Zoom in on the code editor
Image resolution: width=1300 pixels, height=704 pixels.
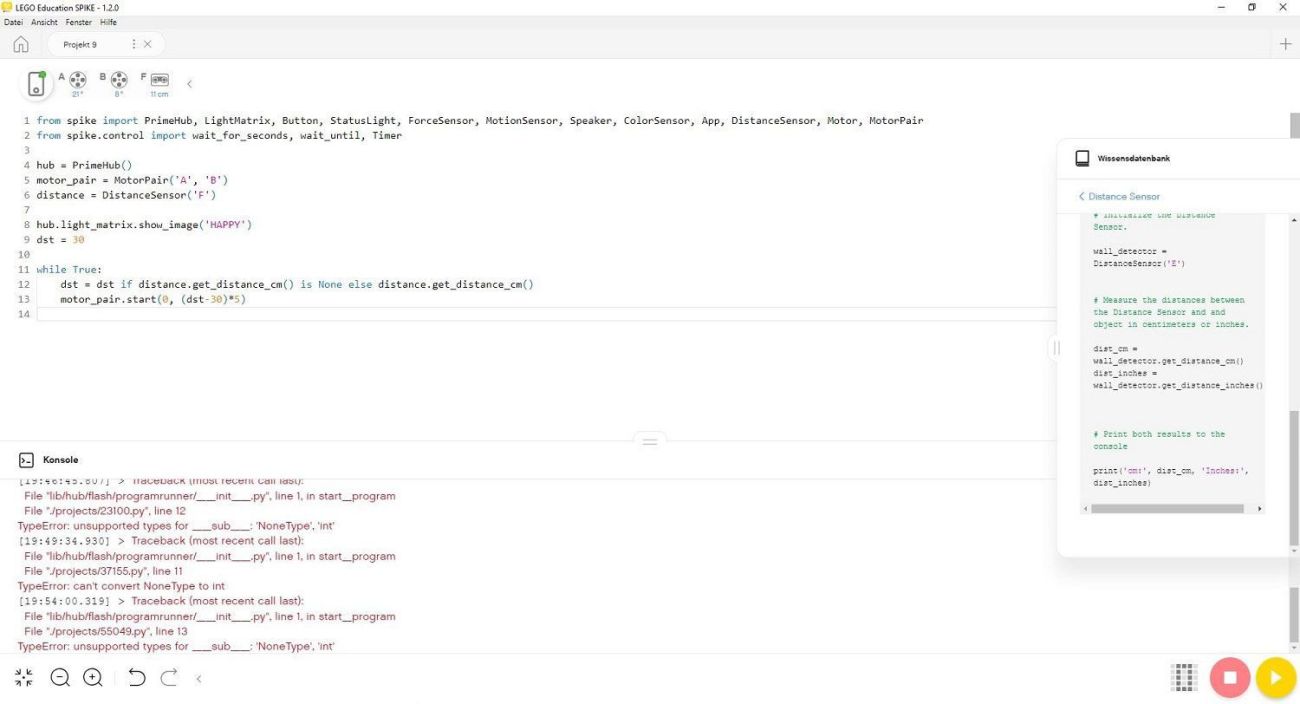tap(93, 678)
